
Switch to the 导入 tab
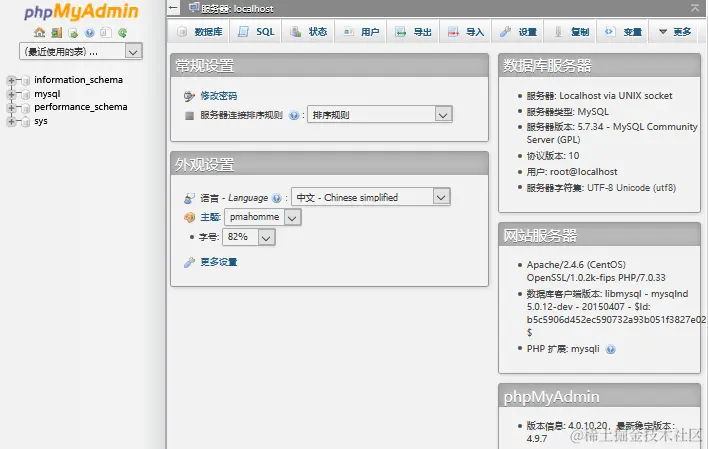(466, 32)
